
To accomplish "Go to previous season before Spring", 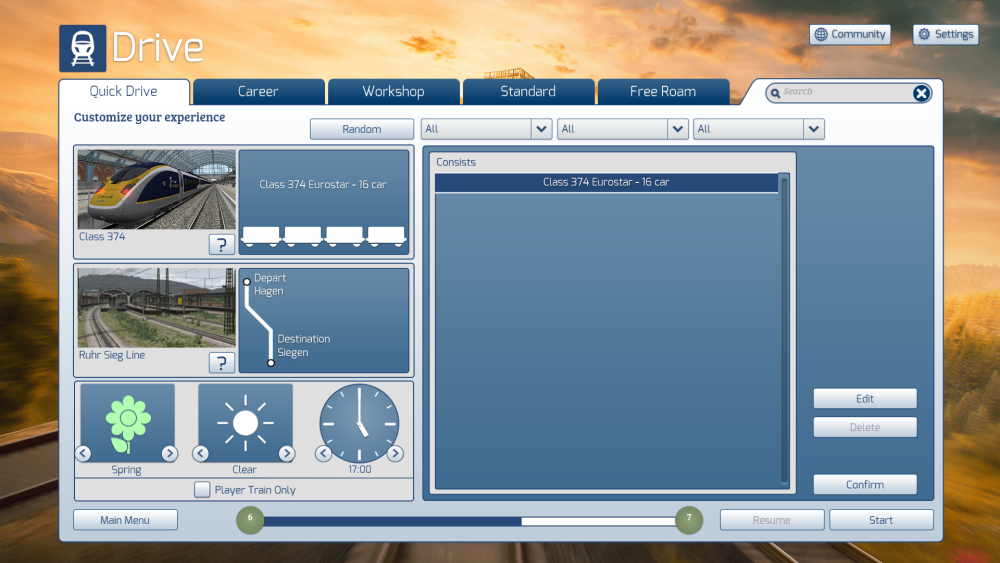I will (84, 453).
